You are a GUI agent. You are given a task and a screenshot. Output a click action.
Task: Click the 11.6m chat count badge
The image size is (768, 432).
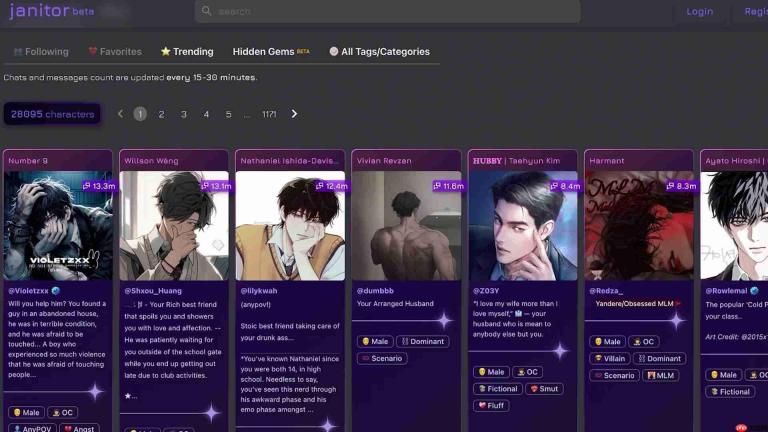[x=448, y=186]
